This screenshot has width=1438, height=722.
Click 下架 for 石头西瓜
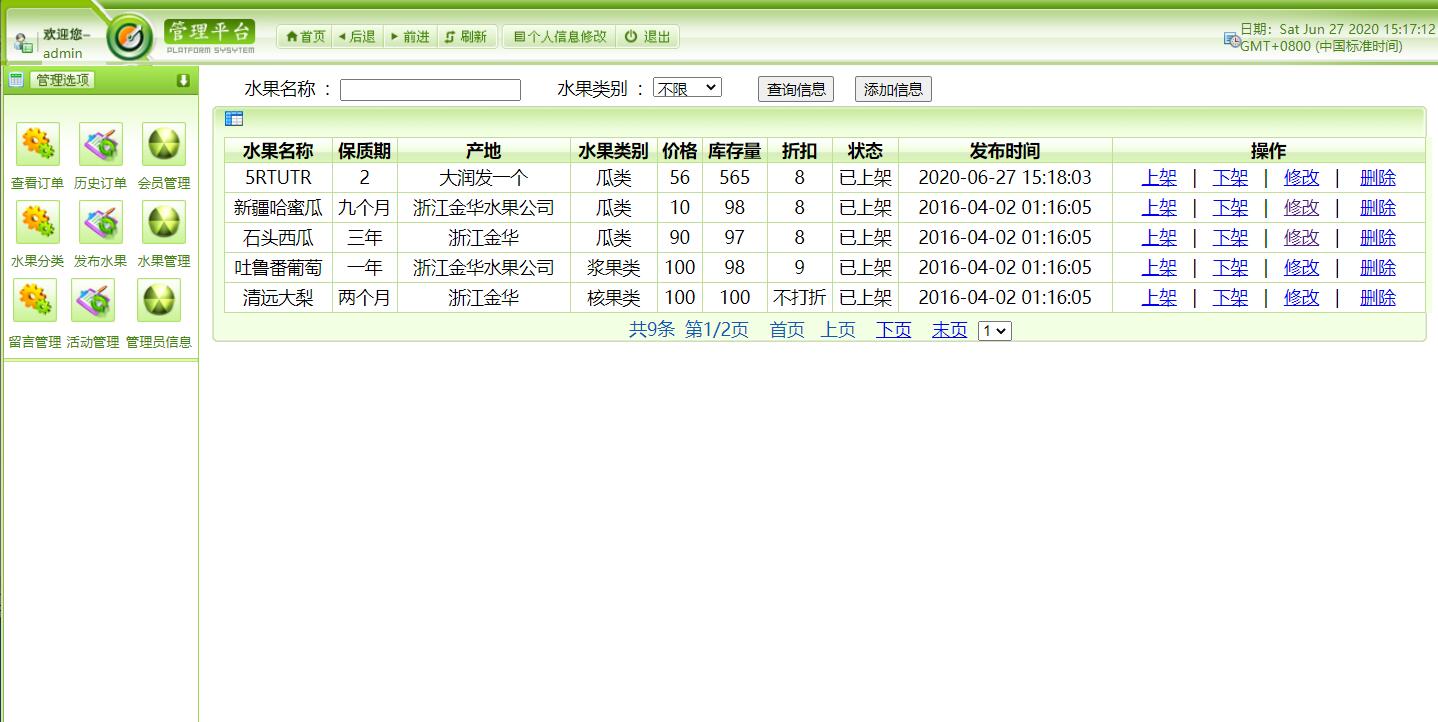click(1230, 237)
